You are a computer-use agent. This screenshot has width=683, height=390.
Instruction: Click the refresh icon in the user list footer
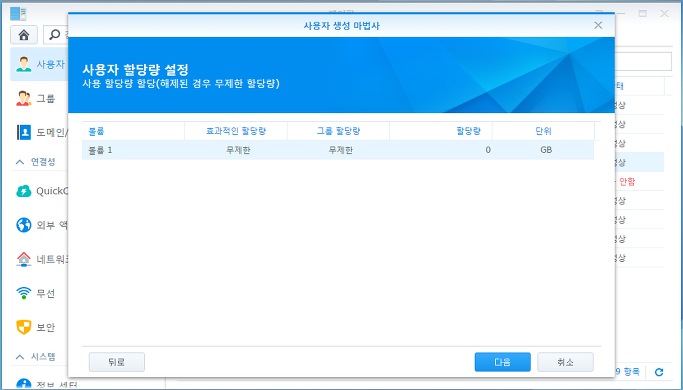(659, 372)
